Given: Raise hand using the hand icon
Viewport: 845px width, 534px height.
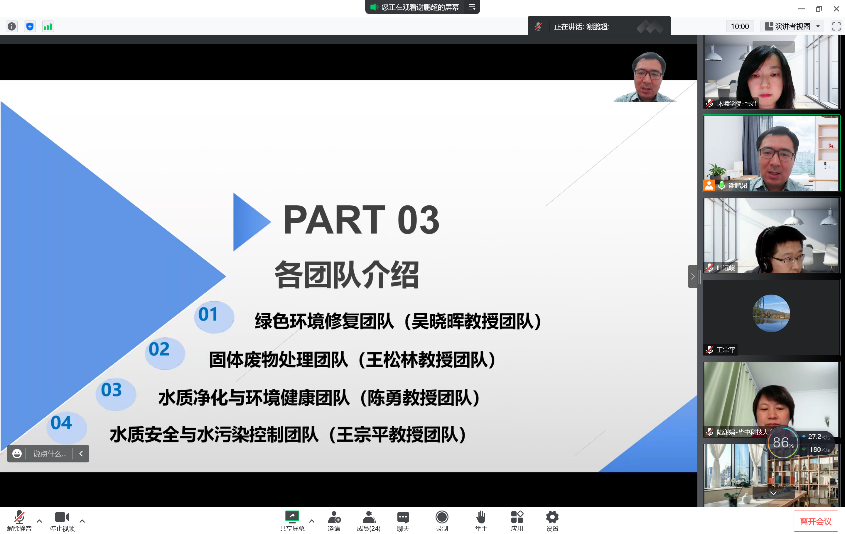Looking at the screenshot, I should point(481,518).
